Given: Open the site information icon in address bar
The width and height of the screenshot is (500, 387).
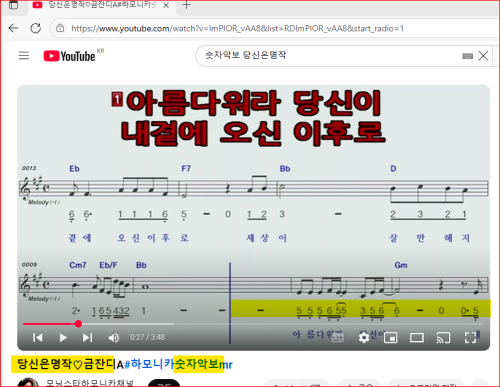Looking at the screenshot, I should click(60, 28).
